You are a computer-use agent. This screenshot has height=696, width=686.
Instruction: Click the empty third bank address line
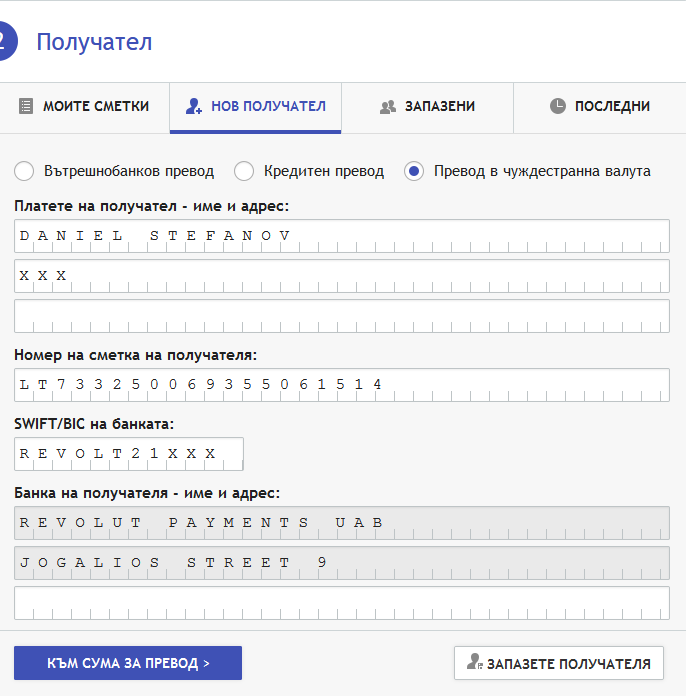point(342,603)
